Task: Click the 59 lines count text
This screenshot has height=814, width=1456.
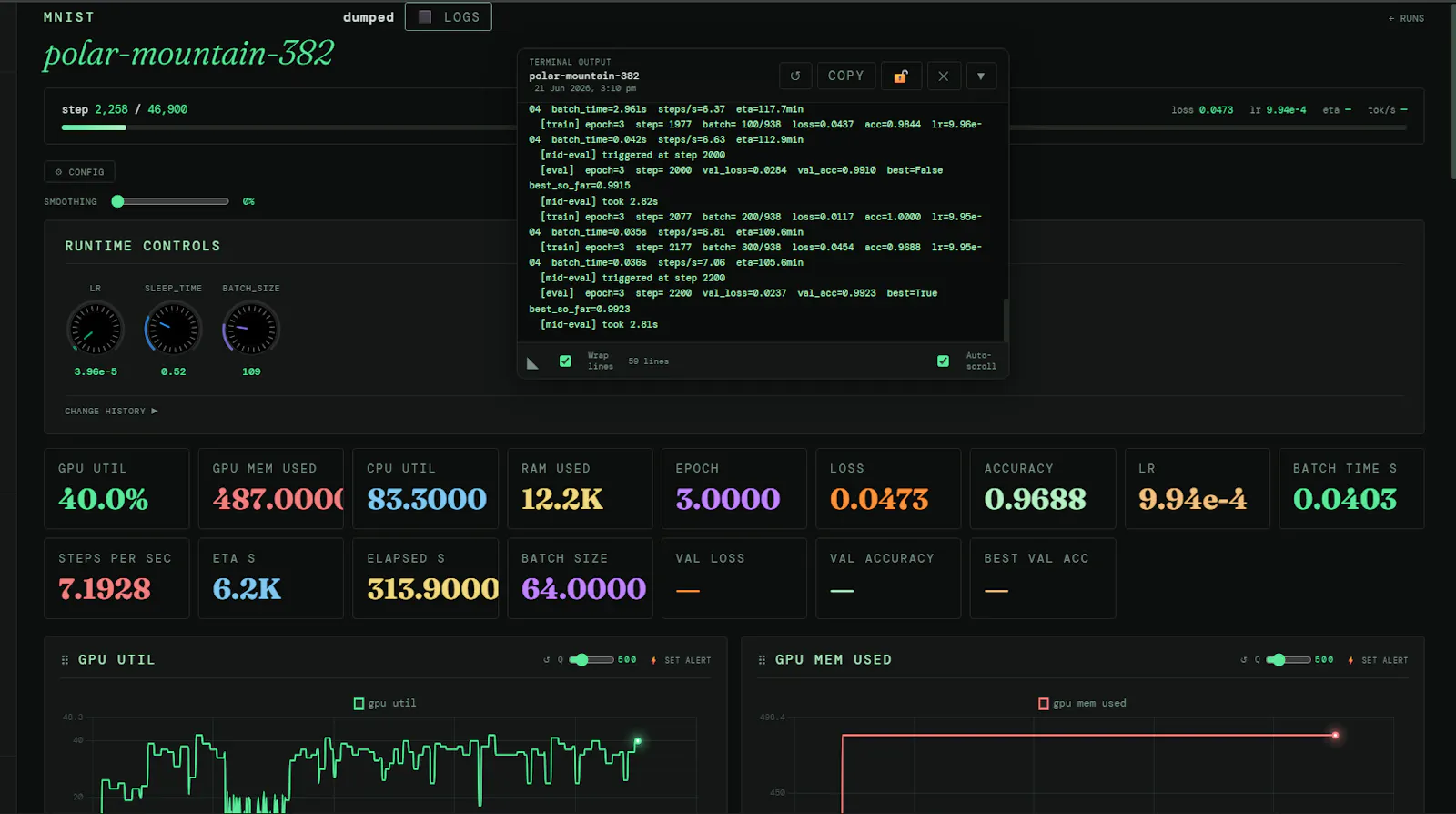Action: (x=648, y=361)
